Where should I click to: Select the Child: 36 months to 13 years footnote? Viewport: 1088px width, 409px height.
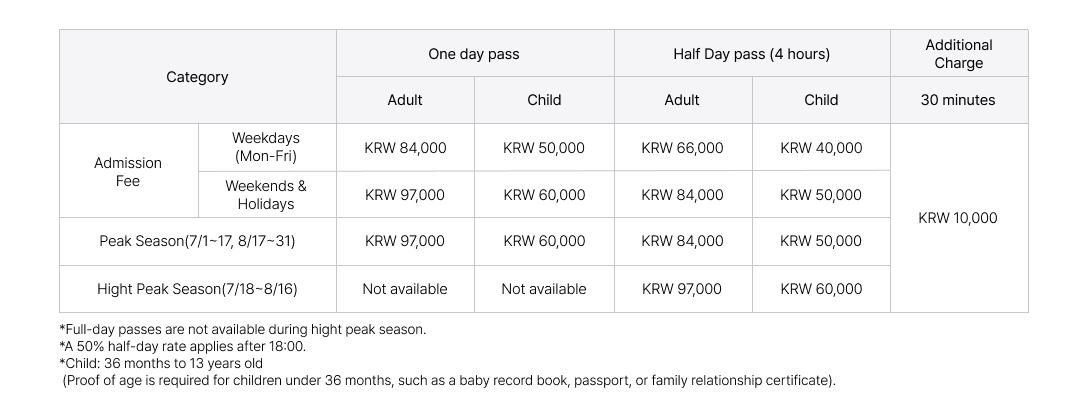click(161, 363)
